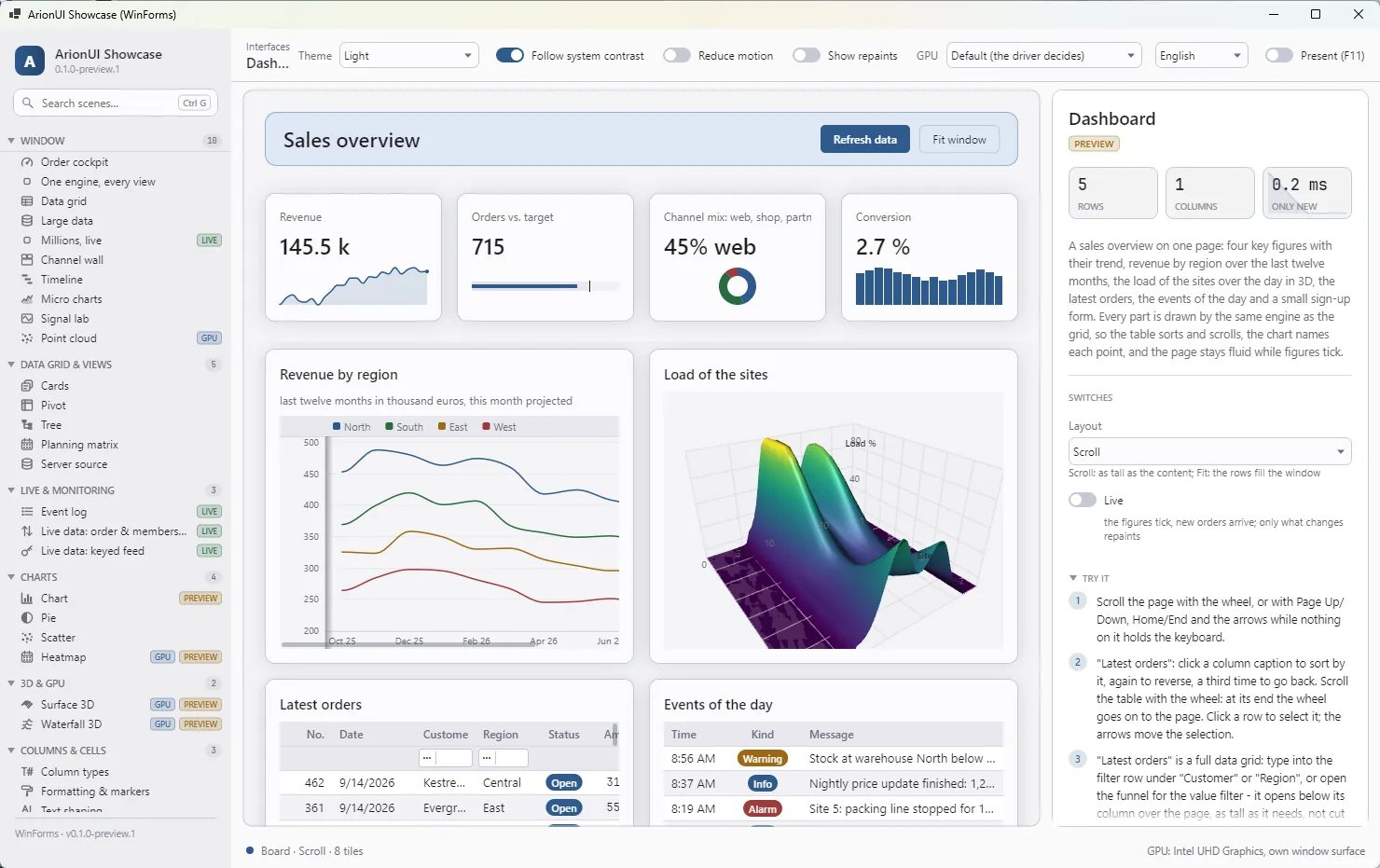The width and height of the screenshot is (1380, 868).
Task: Select Live data: keyed feed
Action: click(x=92, y=551)
